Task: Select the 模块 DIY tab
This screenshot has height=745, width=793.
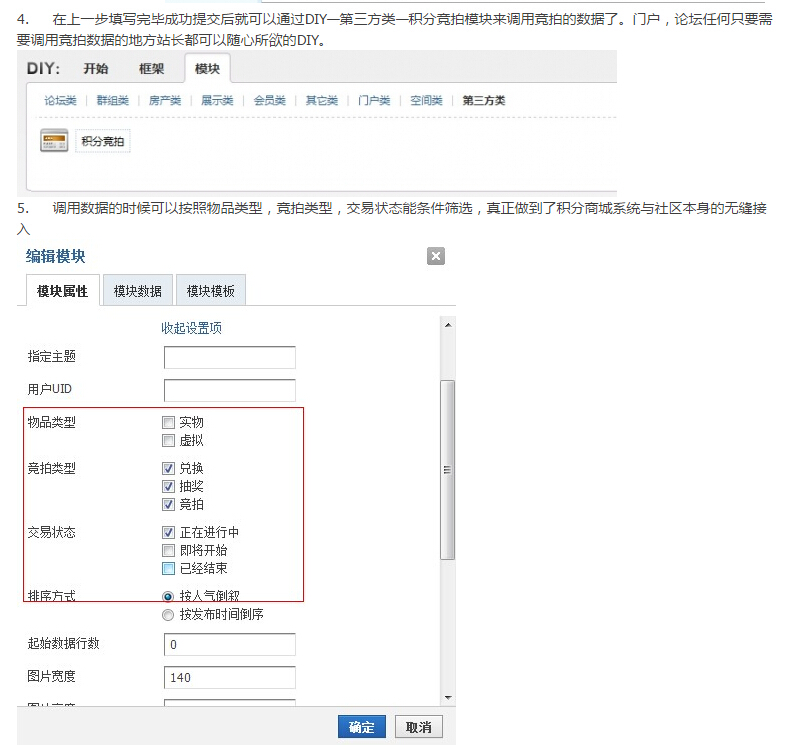Action: pos(207,68)
